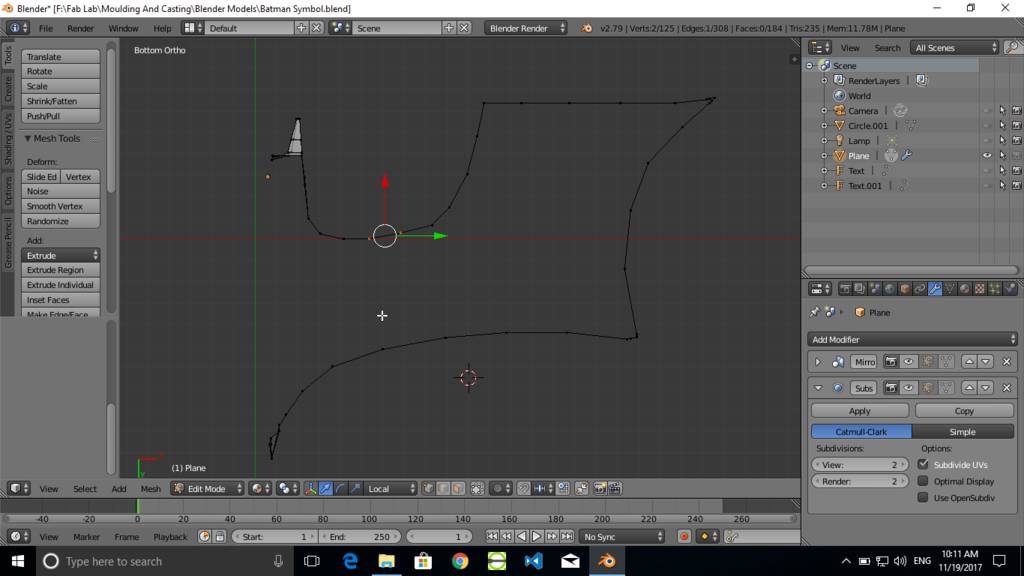Click the Smooth Vertex button
Image resolution: width=1024 pixels, height=576 pixels.
coord(61,206)
